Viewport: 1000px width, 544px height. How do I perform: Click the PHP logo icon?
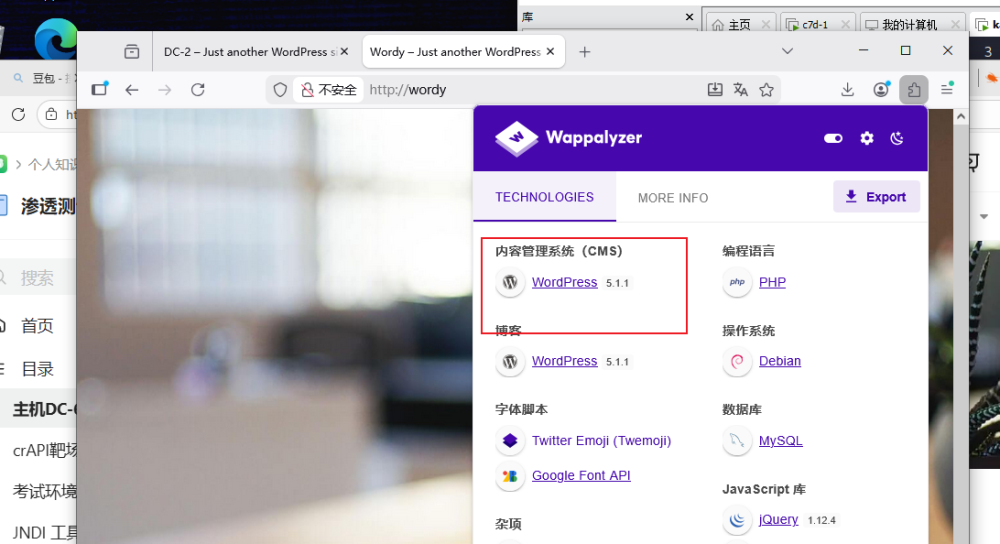[x=737, y=282]
